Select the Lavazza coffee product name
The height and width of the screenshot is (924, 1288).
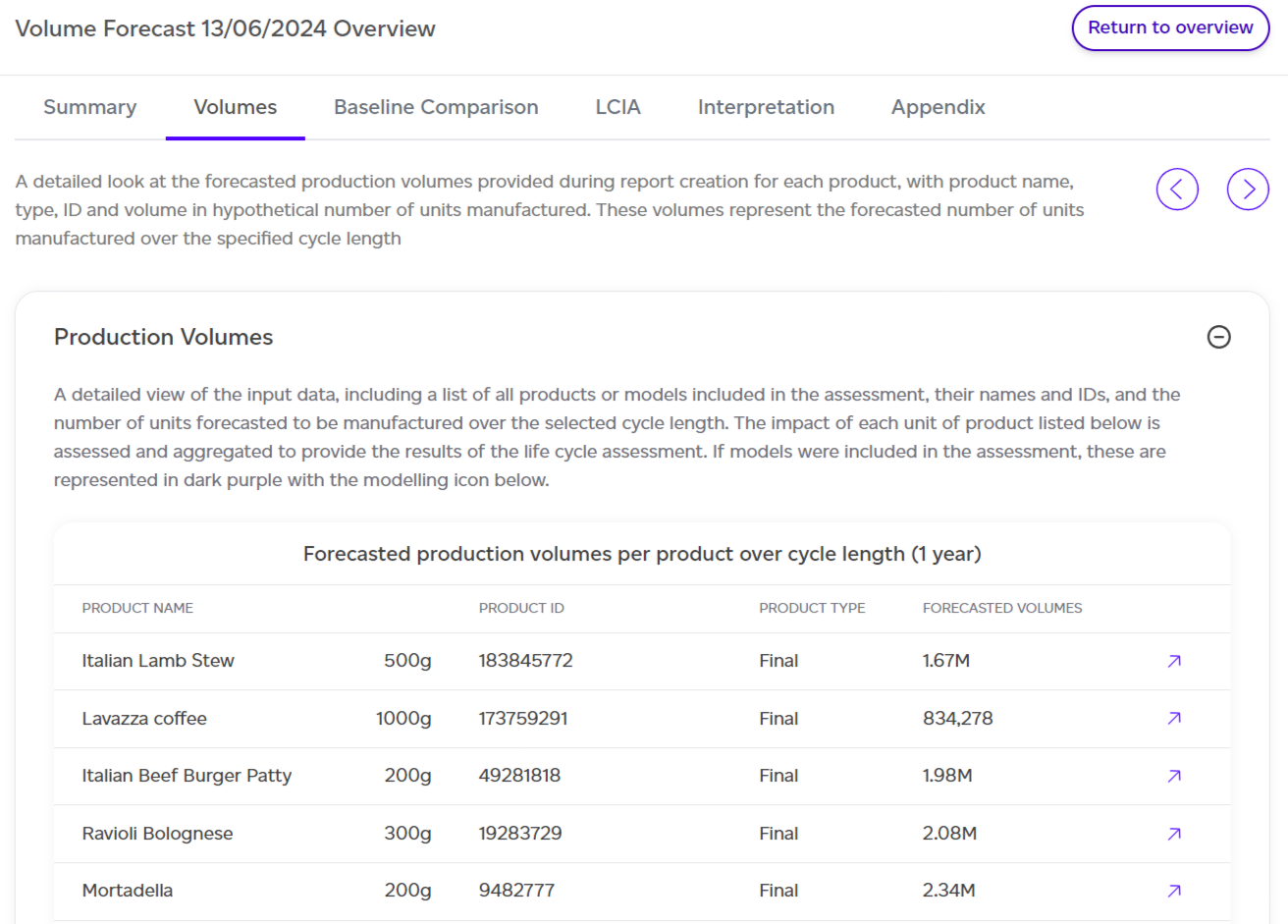click(144, 719)
